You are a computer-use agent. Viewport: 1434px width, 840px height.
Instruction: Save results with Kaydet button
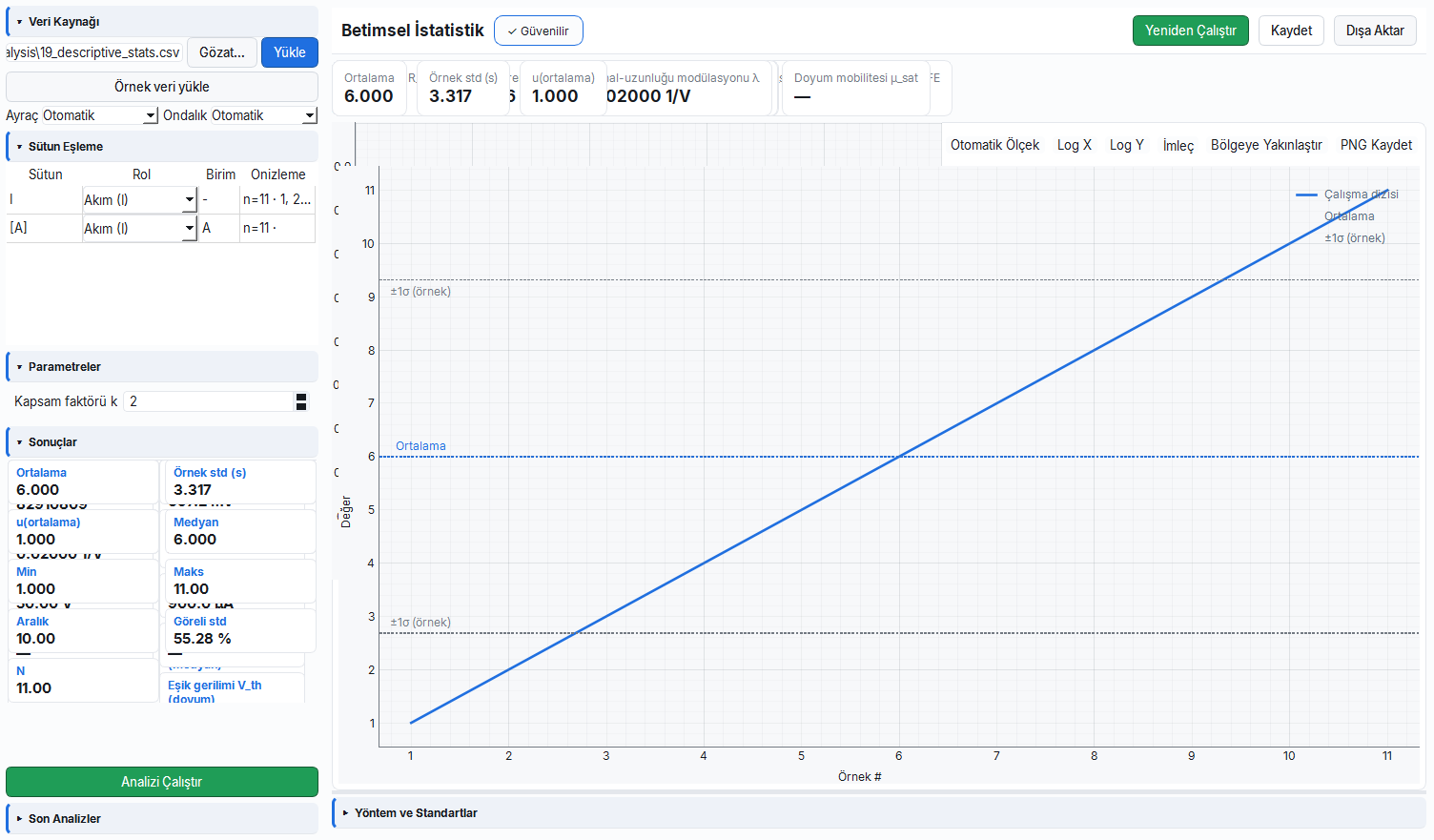point(1291,31)
